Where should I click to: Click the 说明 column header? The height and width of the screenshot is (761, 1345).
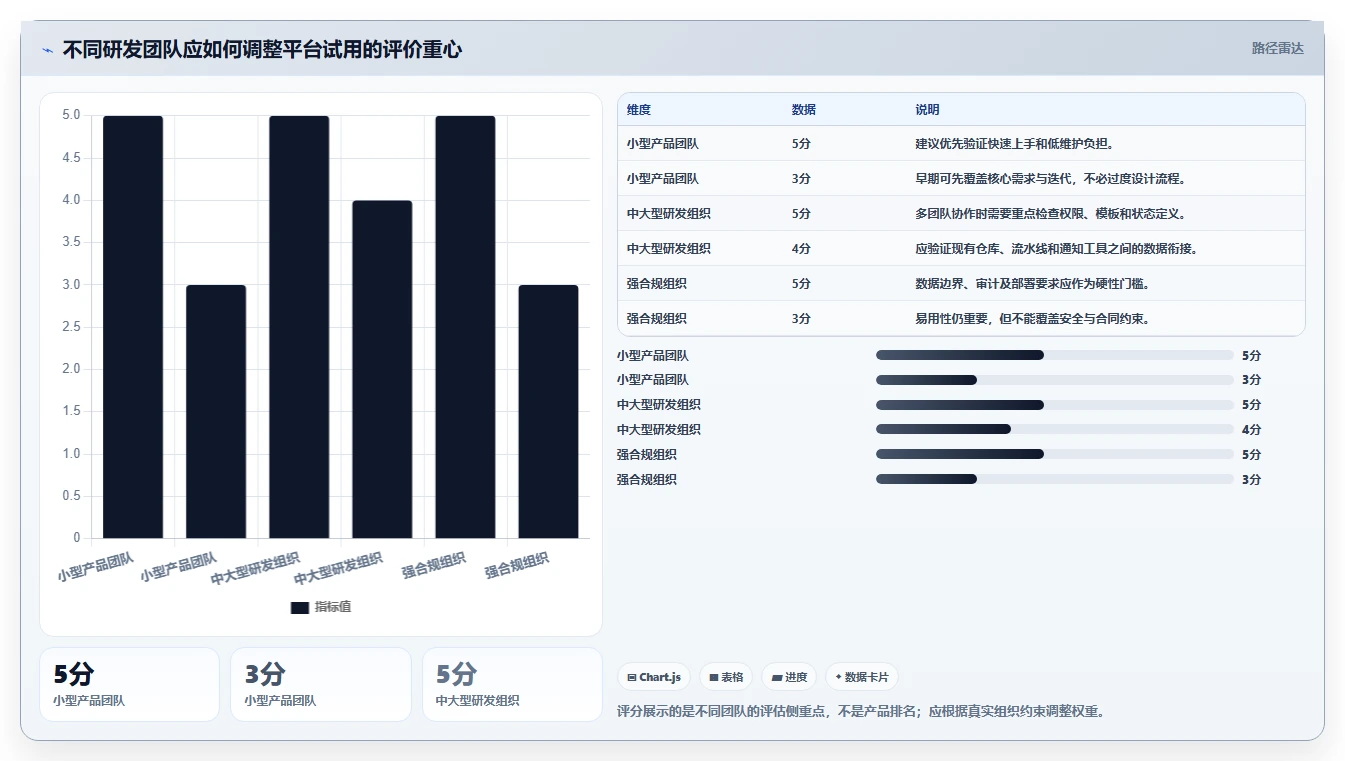click(927, 110)
